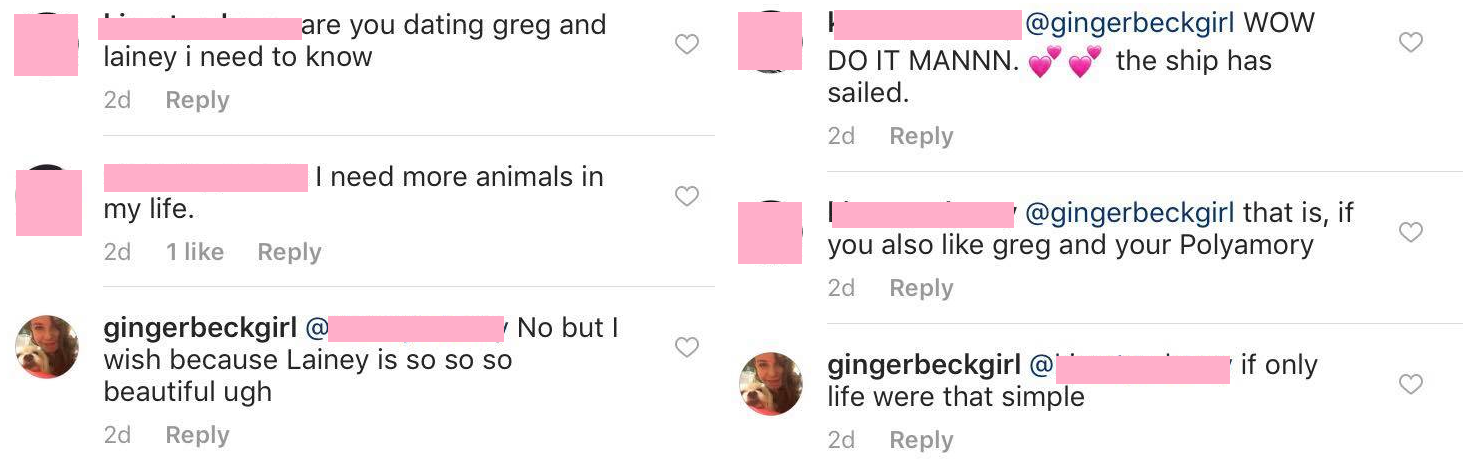This screenshot has width=1463, height=469.
Task: Tap @gingerbeckgirl mention in "that is, if" comment
Action: coord(1130,213)
